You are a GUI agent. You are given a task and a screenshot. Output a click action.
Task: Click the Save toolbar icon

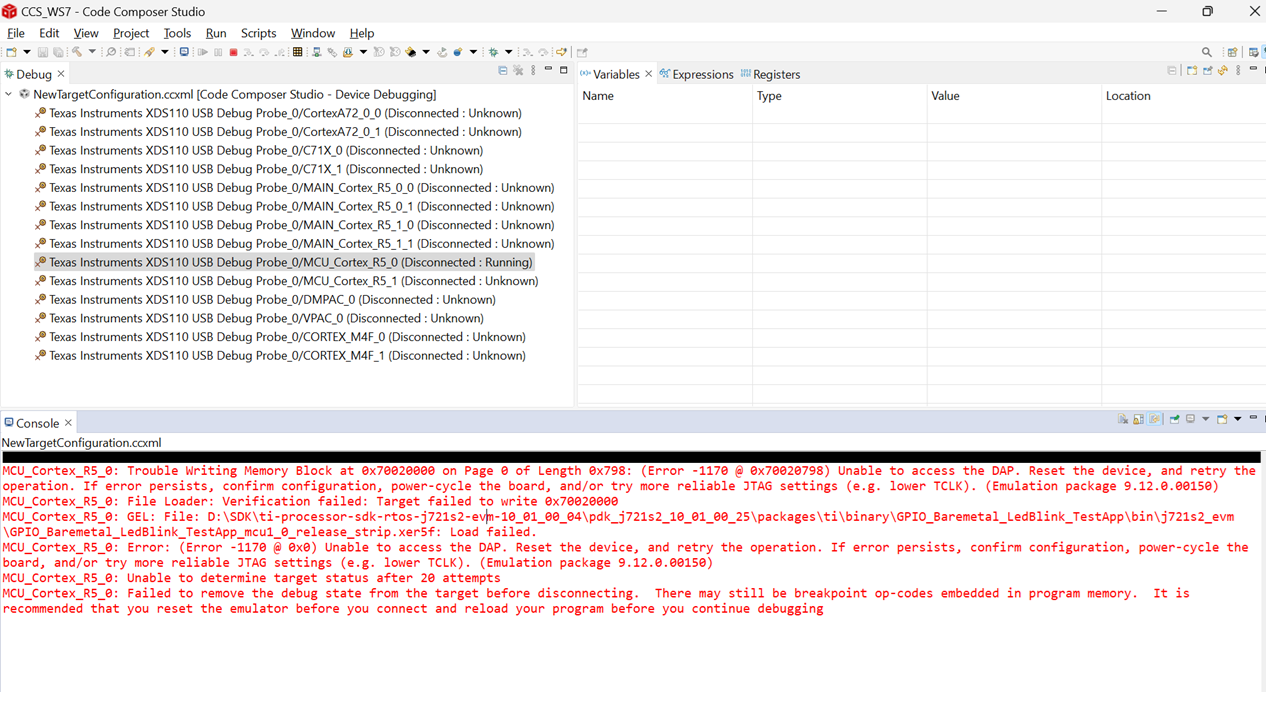point(42,52)
